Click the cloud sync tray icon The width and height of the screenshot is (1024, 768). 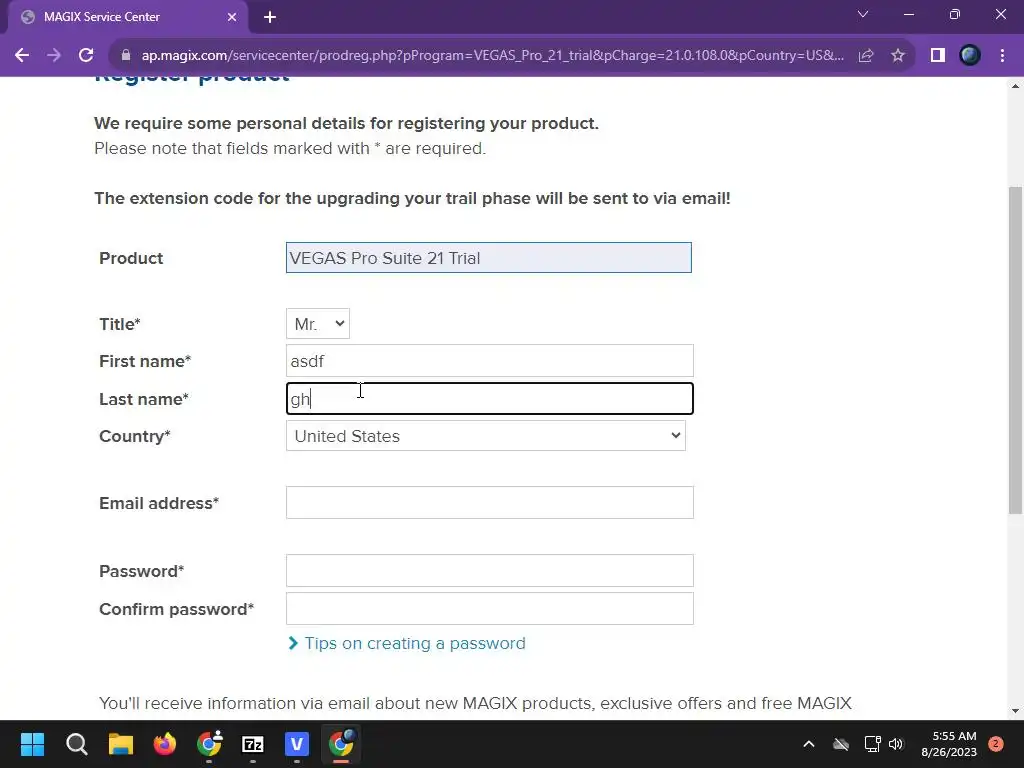(x=841, y=744)
